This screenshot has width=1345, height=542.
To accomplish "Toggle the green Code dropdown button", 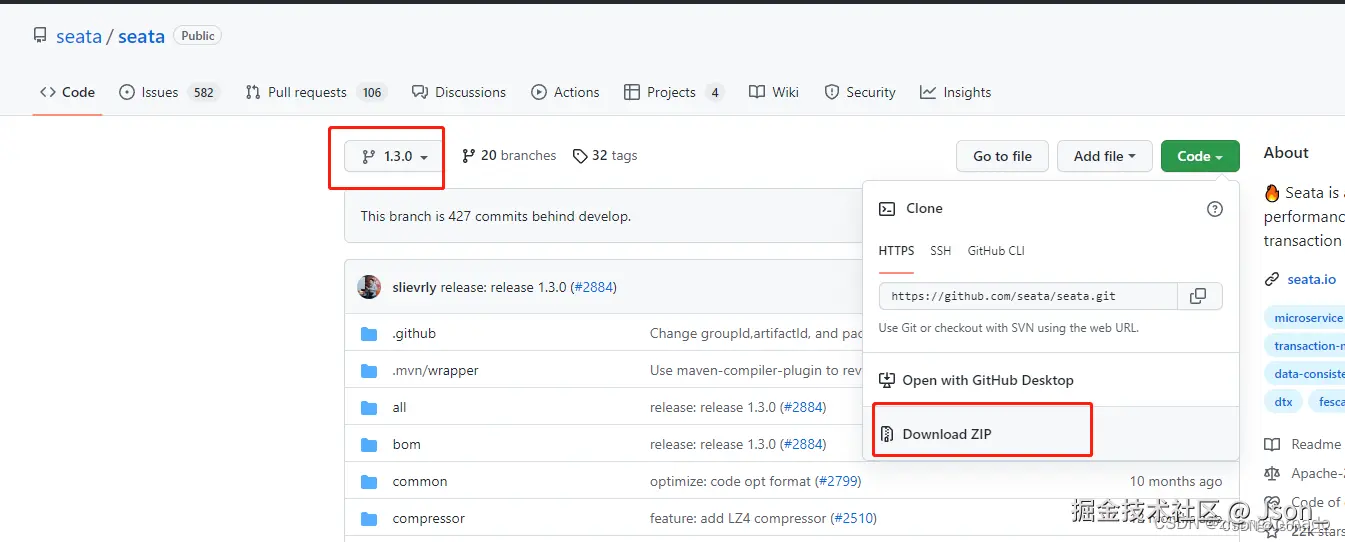I will tap(1200, 156).
